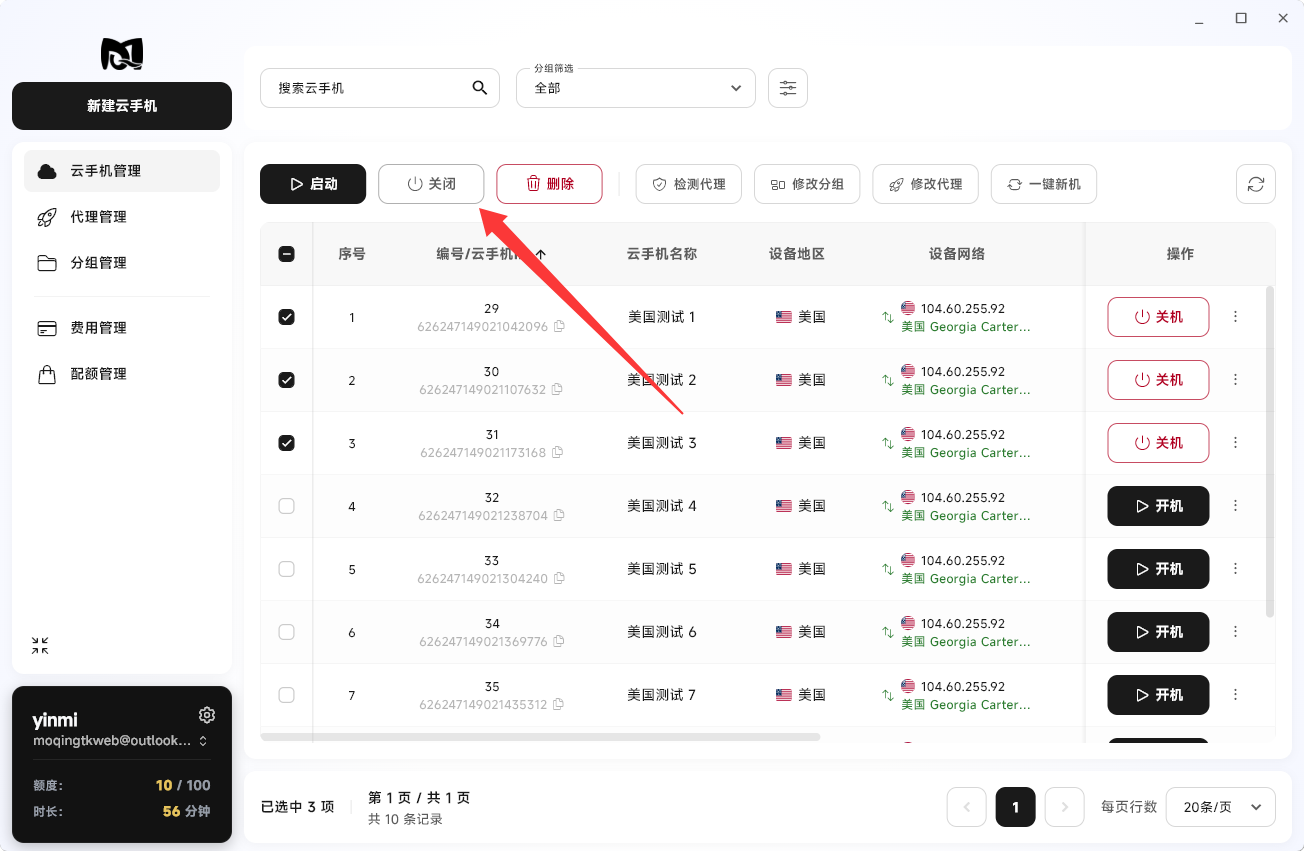Click network switch arrows for 美国测试 4
Viewport: 1304px width, 851px height.
click(887, 507)
